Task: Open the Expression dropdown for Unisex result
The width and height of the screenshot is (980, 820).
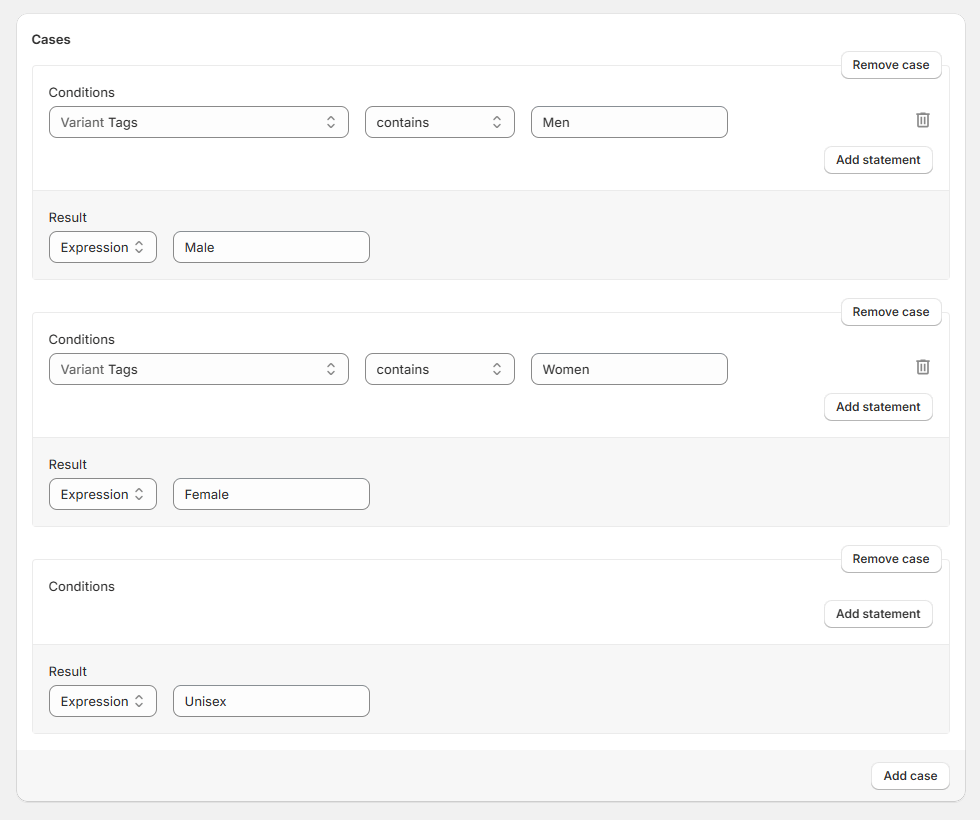Action: click(x=102, y=700)
